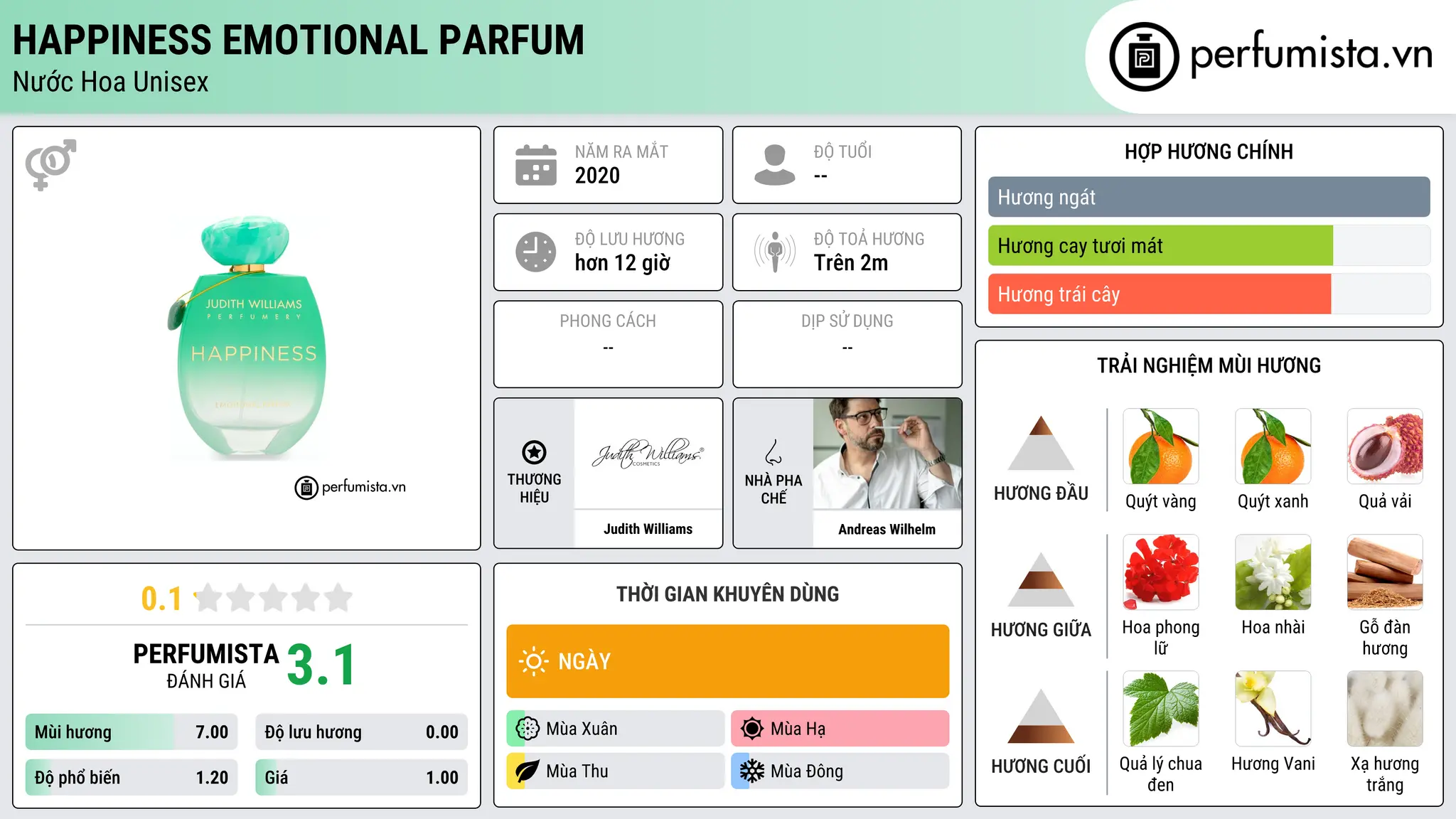Viewport: 1456px width, 819px height.
Task: Select the Độ lưu hương 0.00 score bar
Action: pyautogui.click(x=362, y=732)
